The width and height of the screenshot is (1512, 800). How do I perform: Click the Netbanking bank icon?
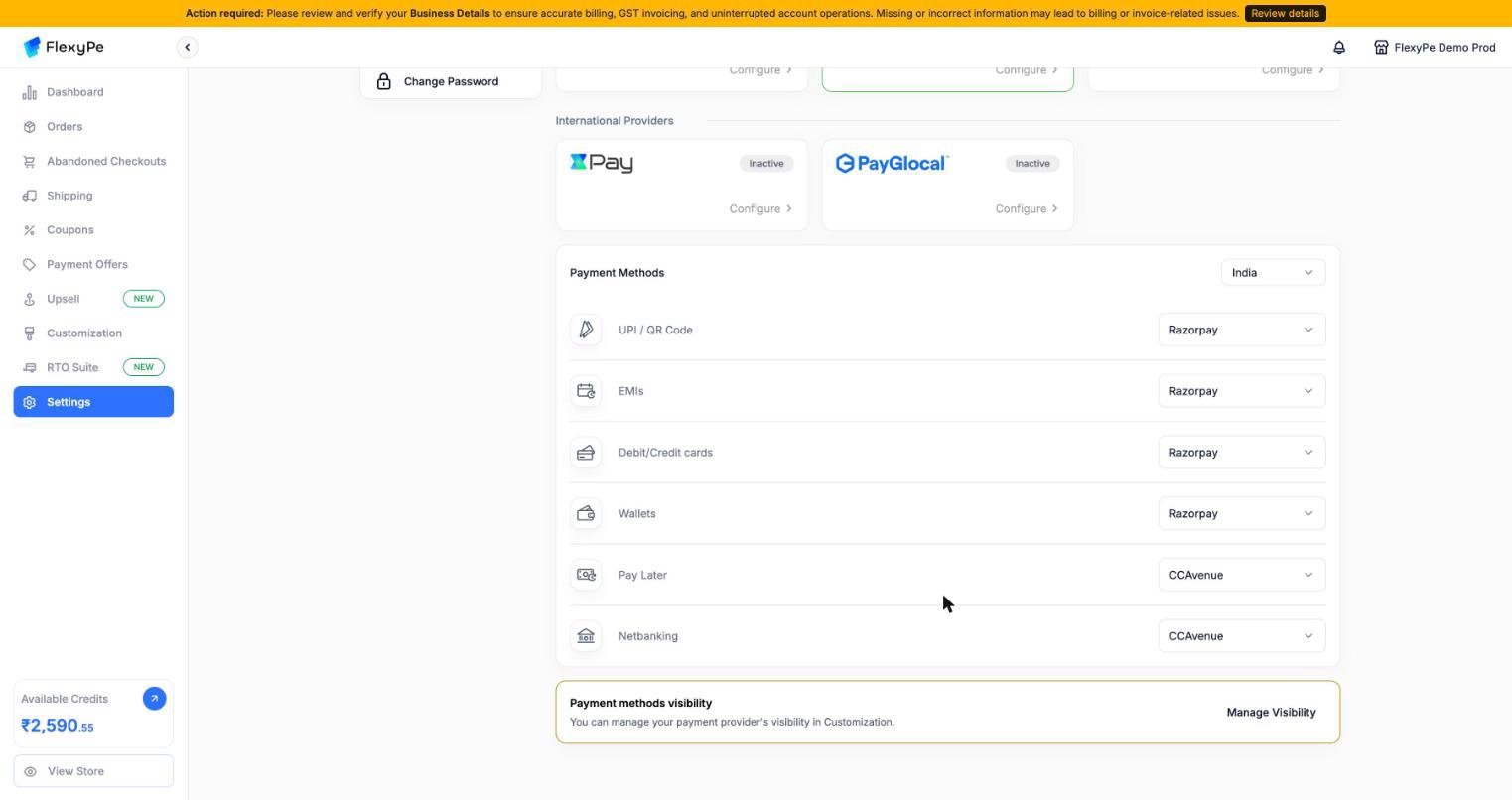coord(586,636)
